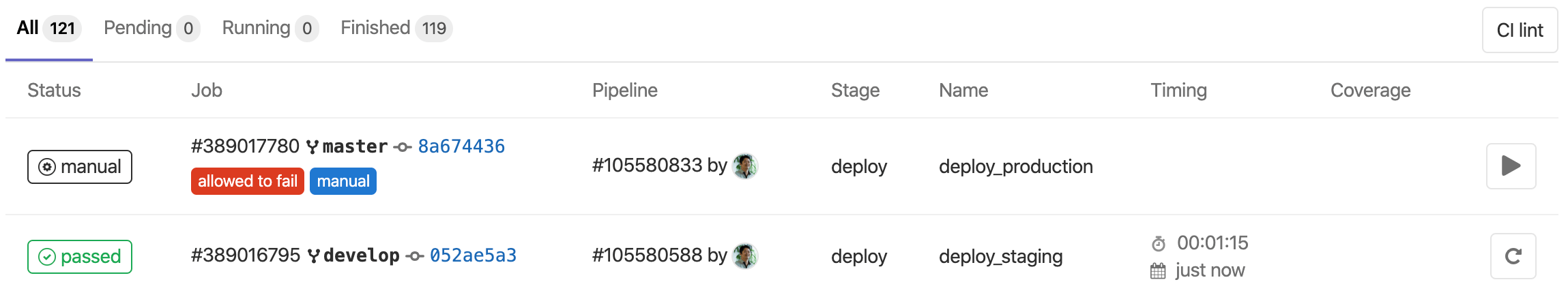Open job #389017780 details
This screenshot has width=1568, height=297.
click(245, 146)
